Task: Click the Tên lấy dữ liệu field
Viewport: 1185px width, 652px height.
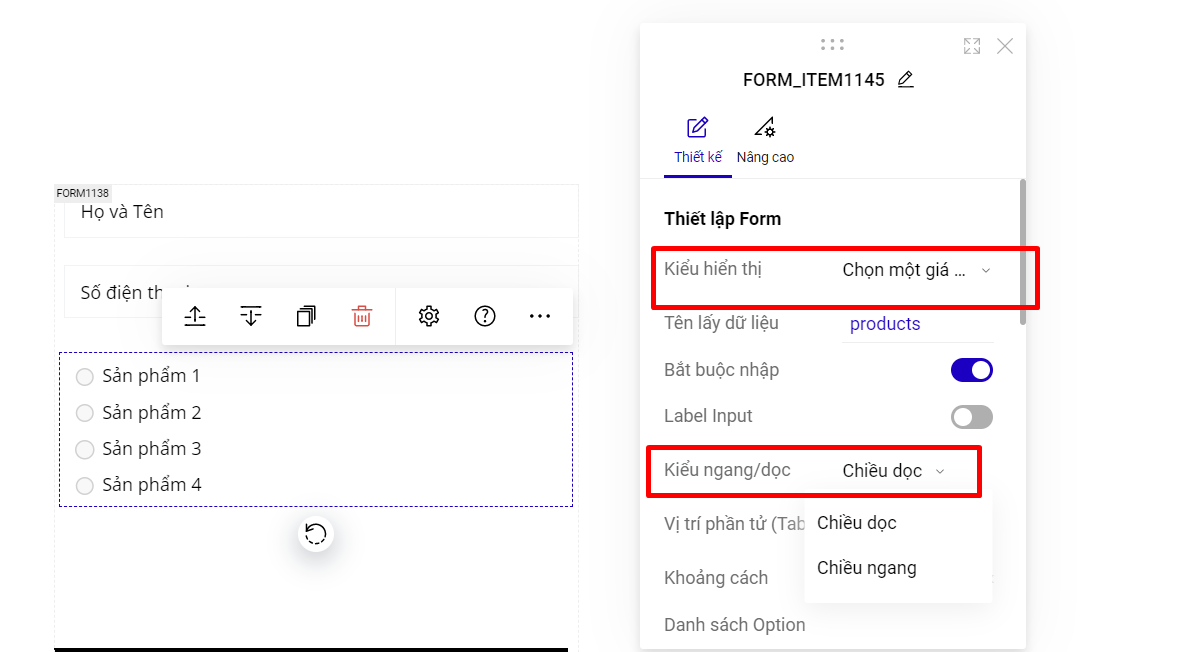Action: tap(916, 324)
